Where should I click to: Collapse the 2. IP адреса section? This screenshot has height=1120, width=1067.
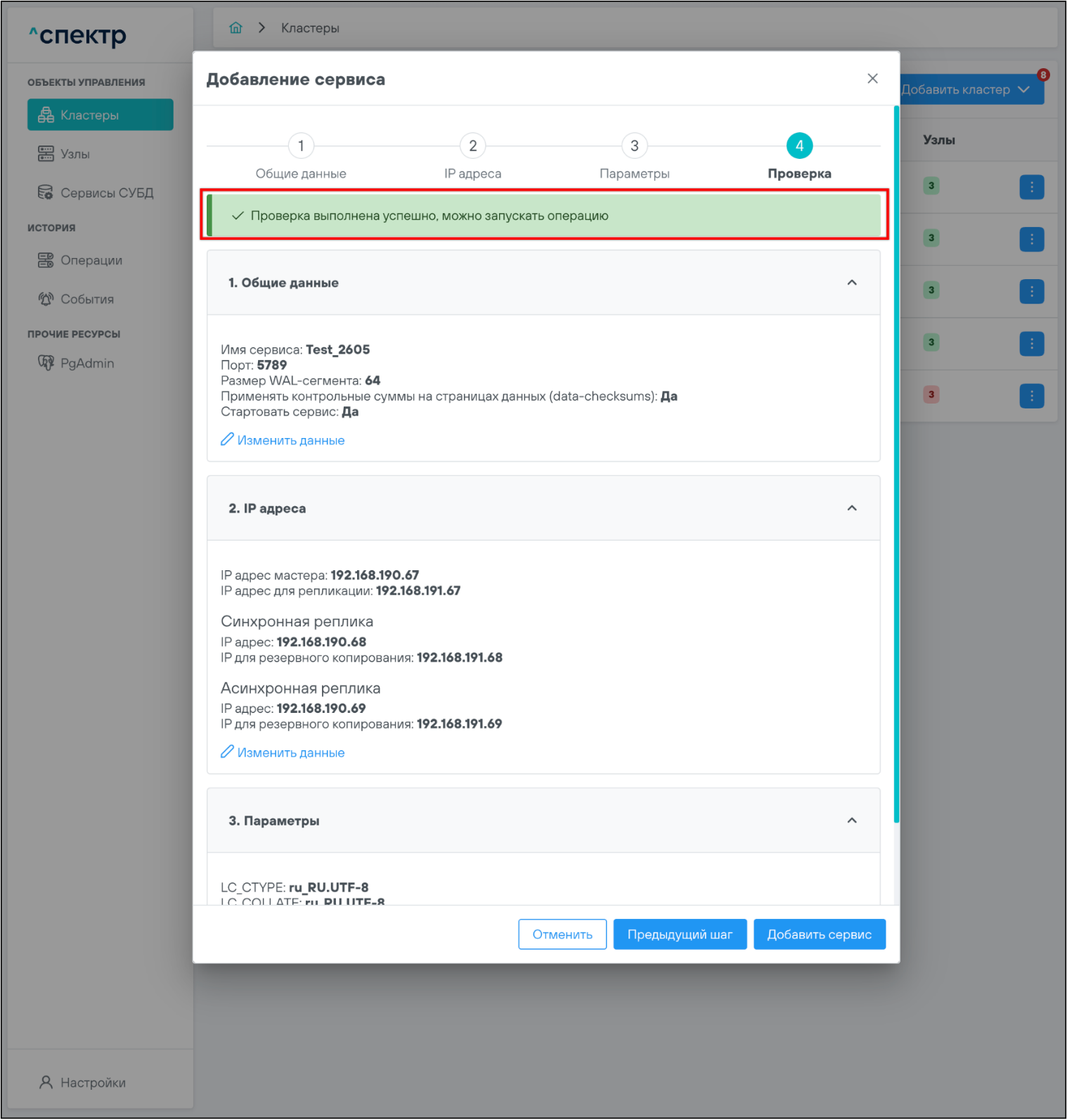(852, 508)
